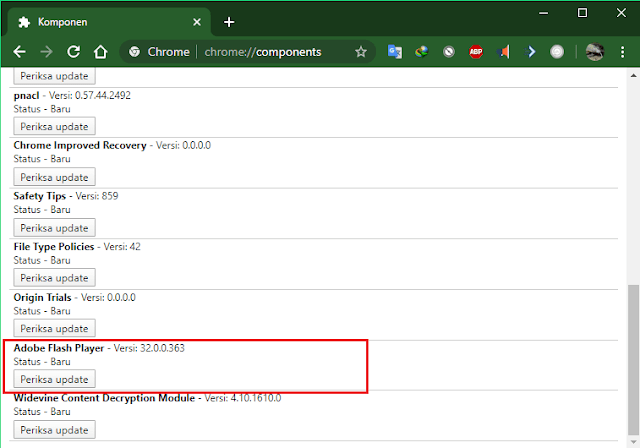This screenshot has height=448, width=640.
Task: Click the topmost partially visible Periksa update button
Action: (x=54, y=76)
